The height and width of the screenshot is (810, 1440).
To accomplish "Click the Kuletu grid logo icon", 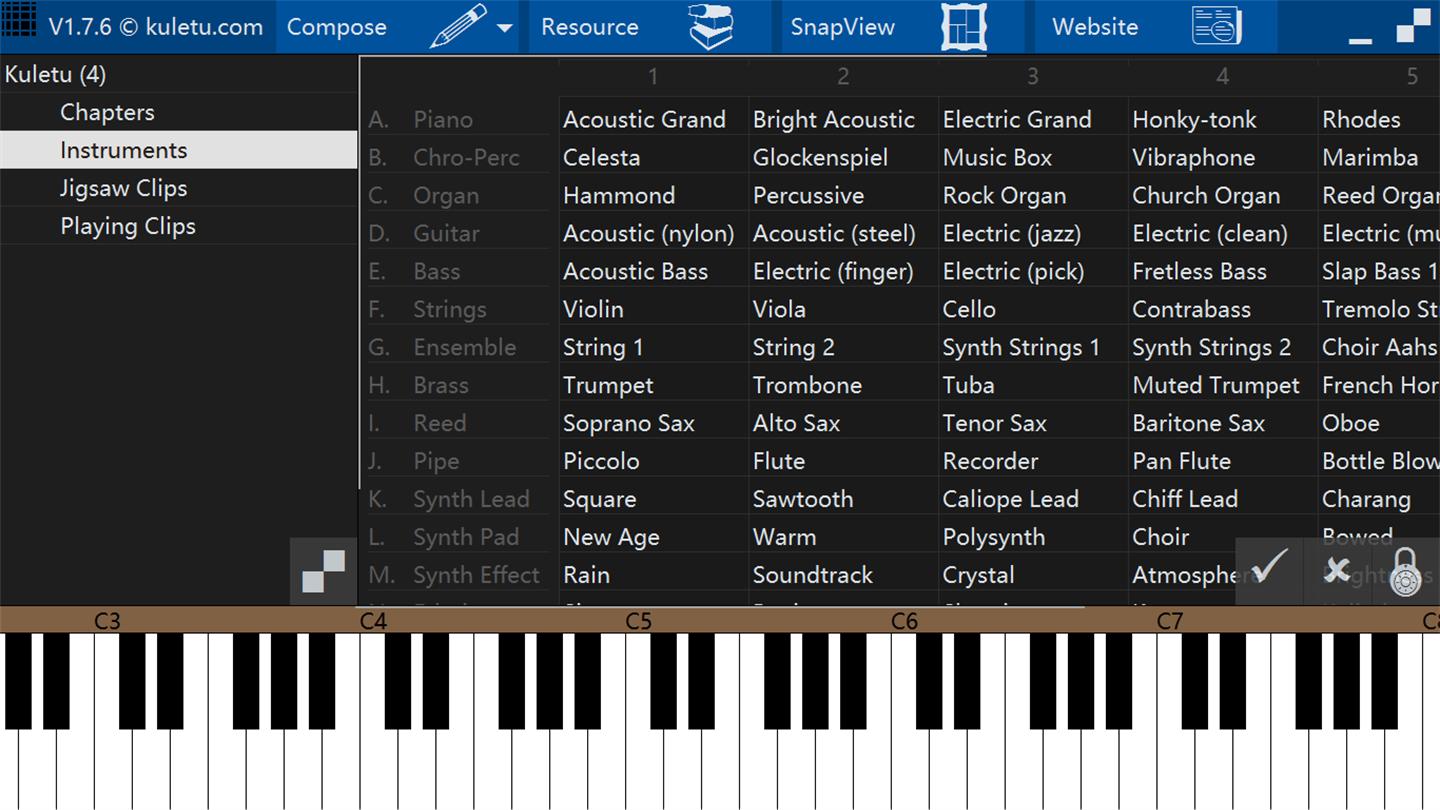I will click(19, 21).
